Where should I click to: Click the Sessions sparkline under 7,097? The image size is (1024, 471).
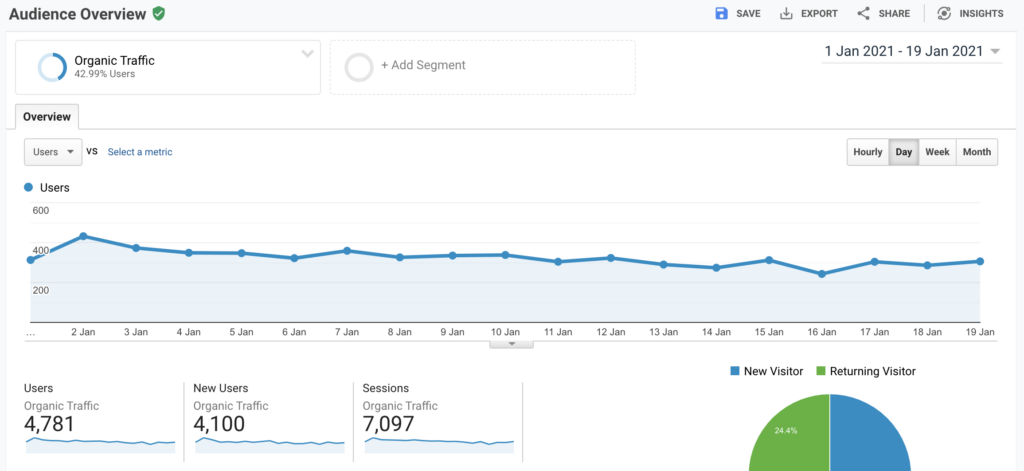click(x=439, y=445)
